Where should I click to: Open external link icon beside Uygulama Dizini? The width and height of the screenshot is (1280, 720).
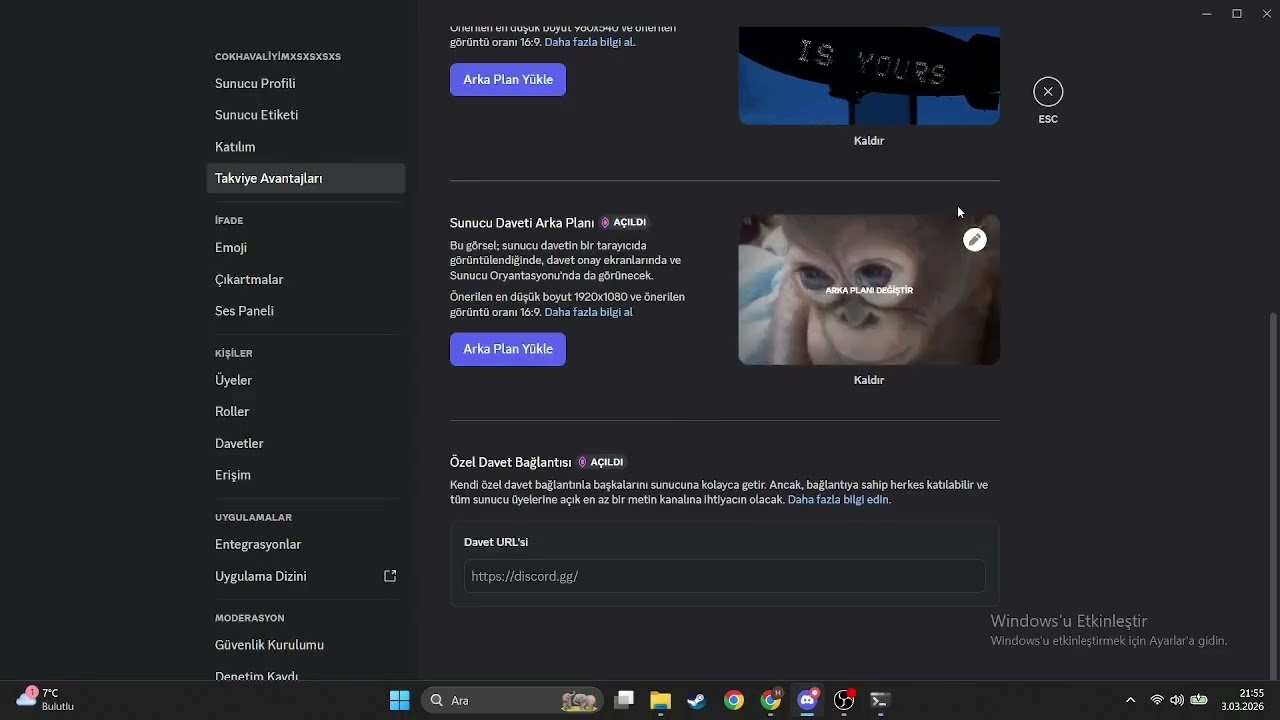tap(390, 576)
